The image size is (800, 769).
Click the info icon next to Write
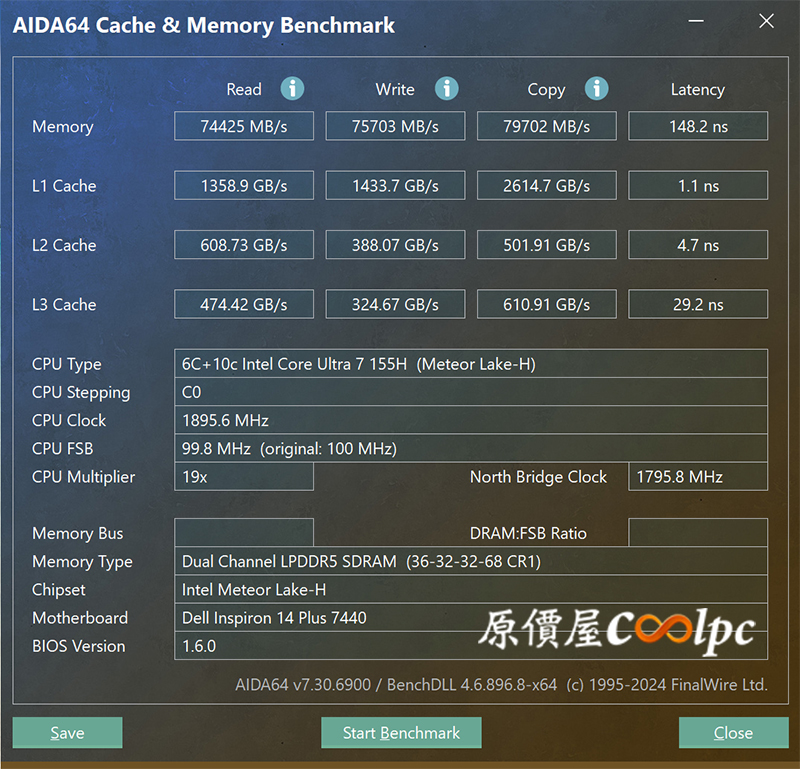[446, 89]
